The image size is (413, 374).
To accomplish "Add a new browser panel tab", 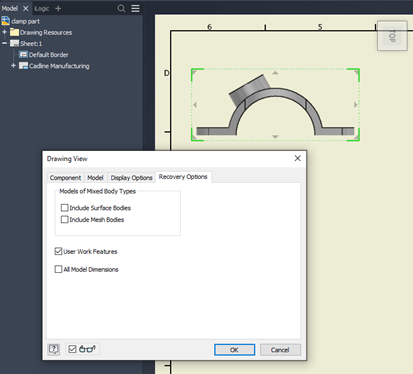I will pos(58,9).
